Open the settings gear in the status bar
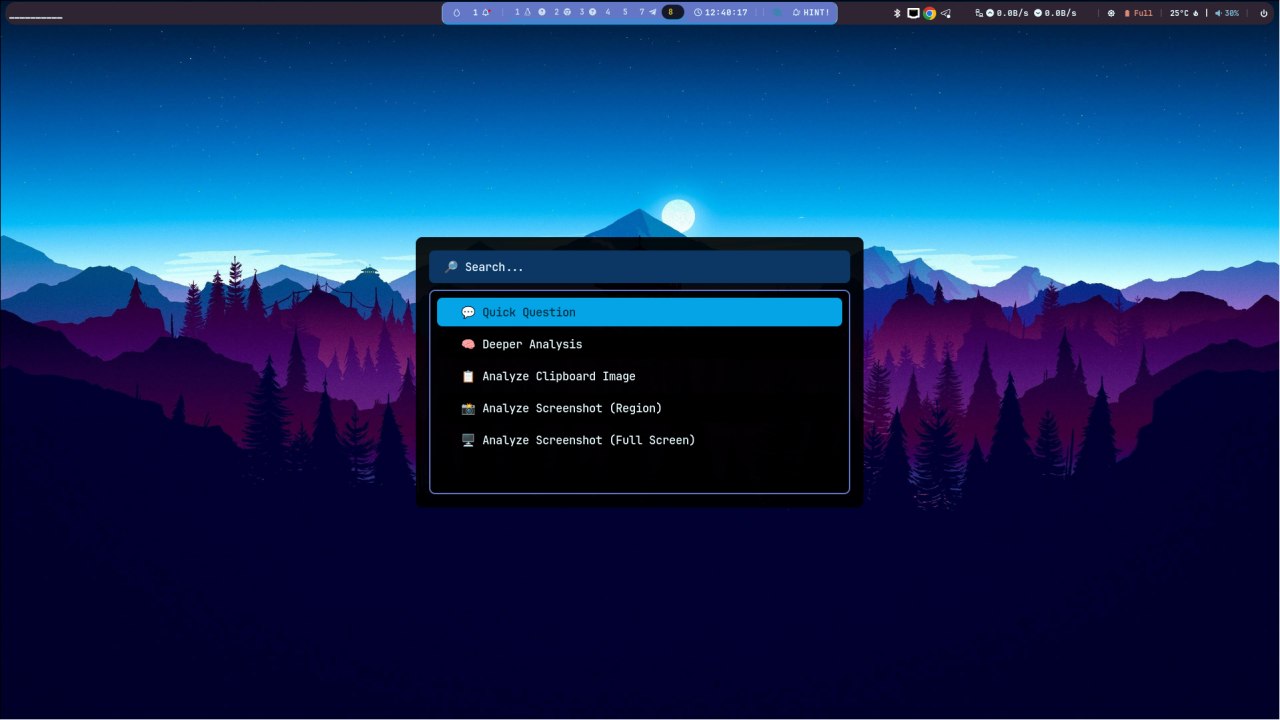 (1111, 13)
